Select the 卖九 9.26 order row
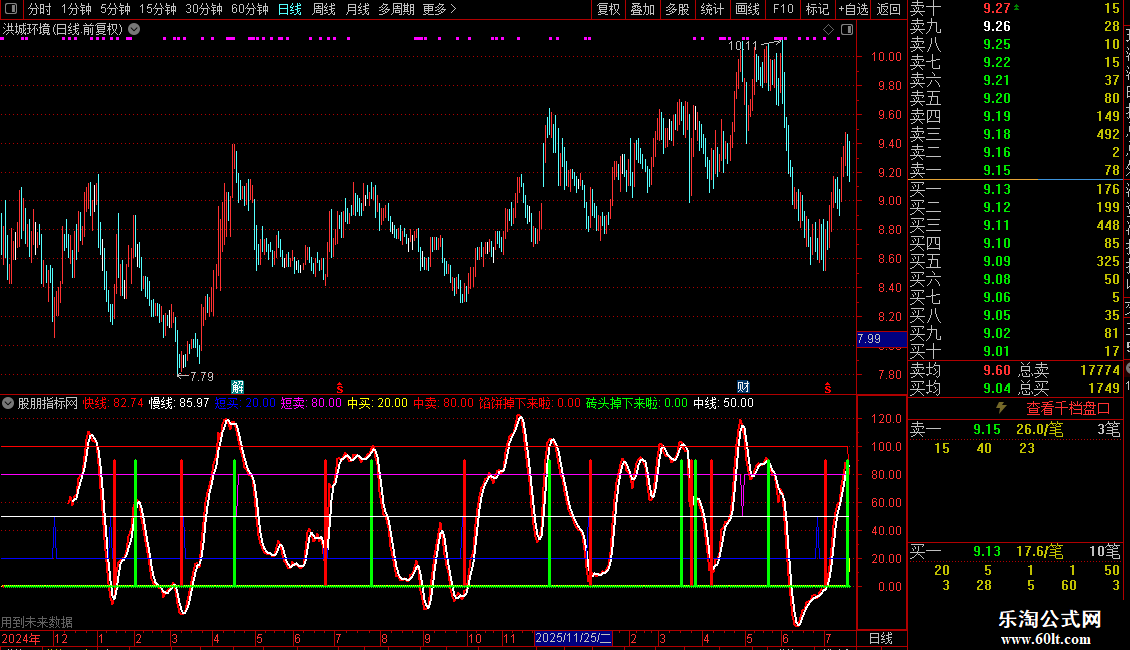The height and width of the screenshot is (650, 1130). click(1015, 26)
